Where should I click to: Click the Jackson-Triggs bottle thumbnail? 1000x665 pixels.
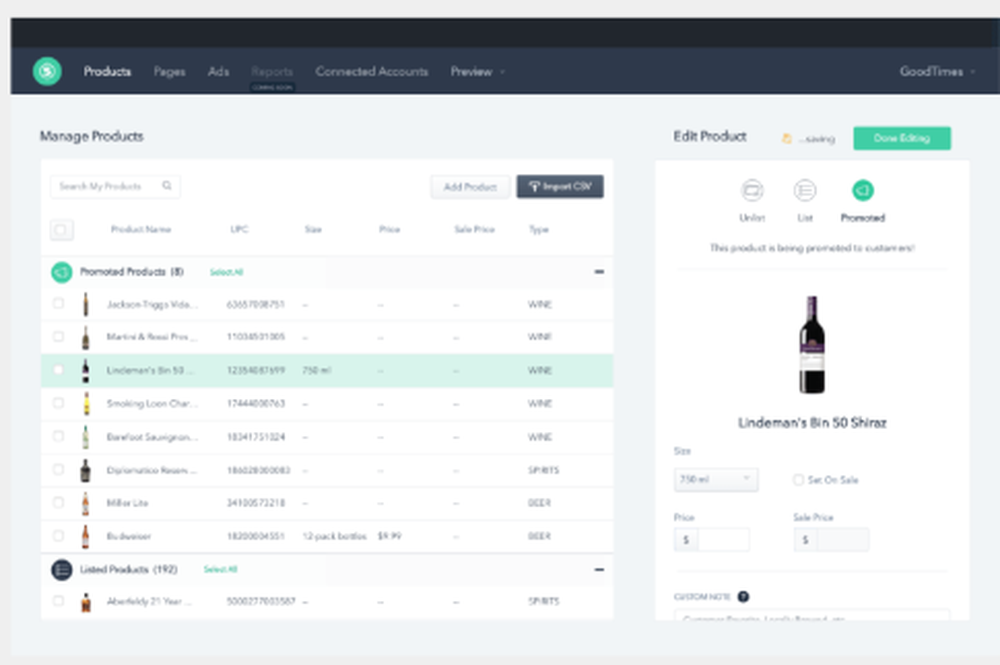coord(85,304)
